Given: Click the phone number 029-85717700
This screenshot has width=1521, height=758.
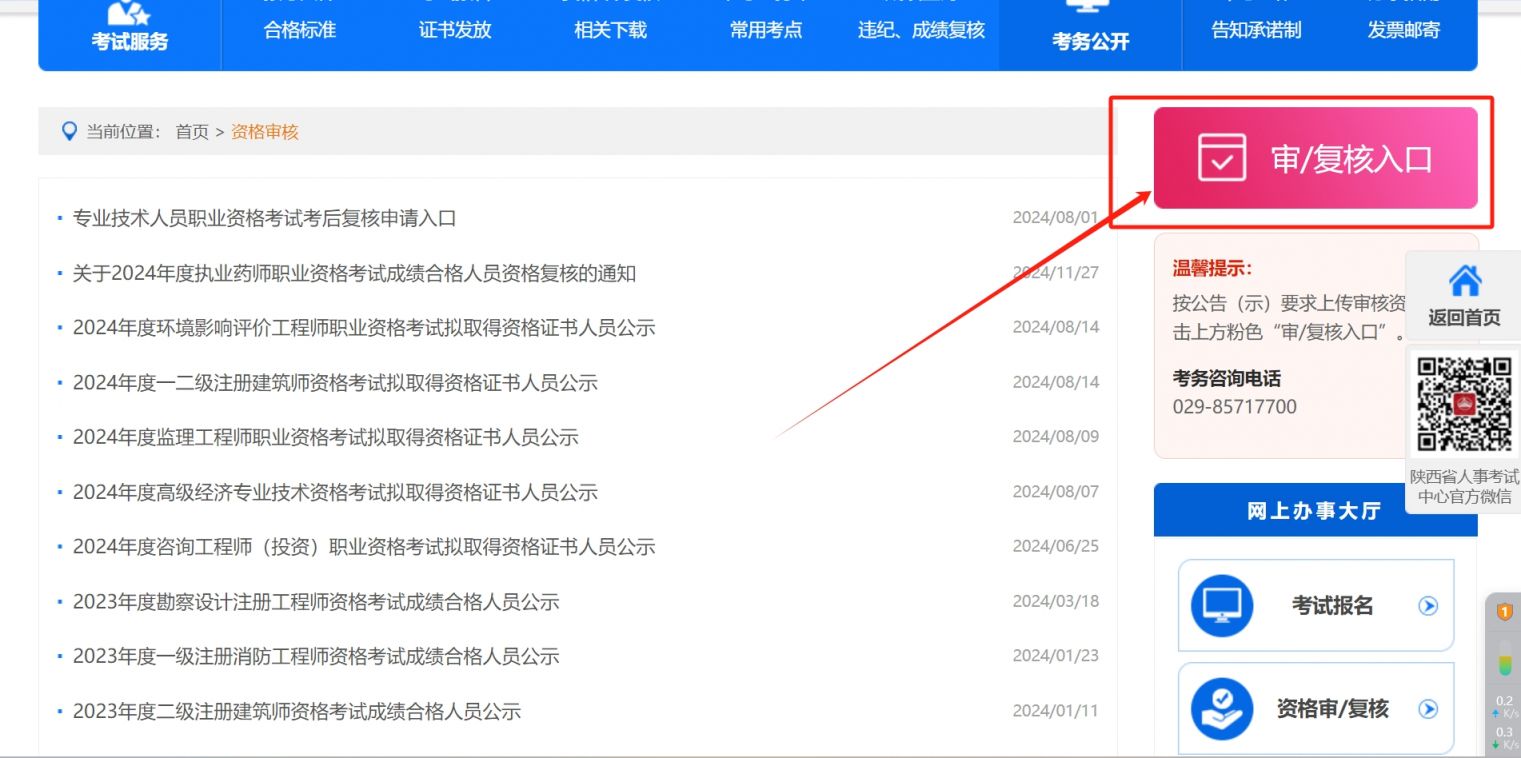Looking at the screenshot, I should coord(1234,407).
